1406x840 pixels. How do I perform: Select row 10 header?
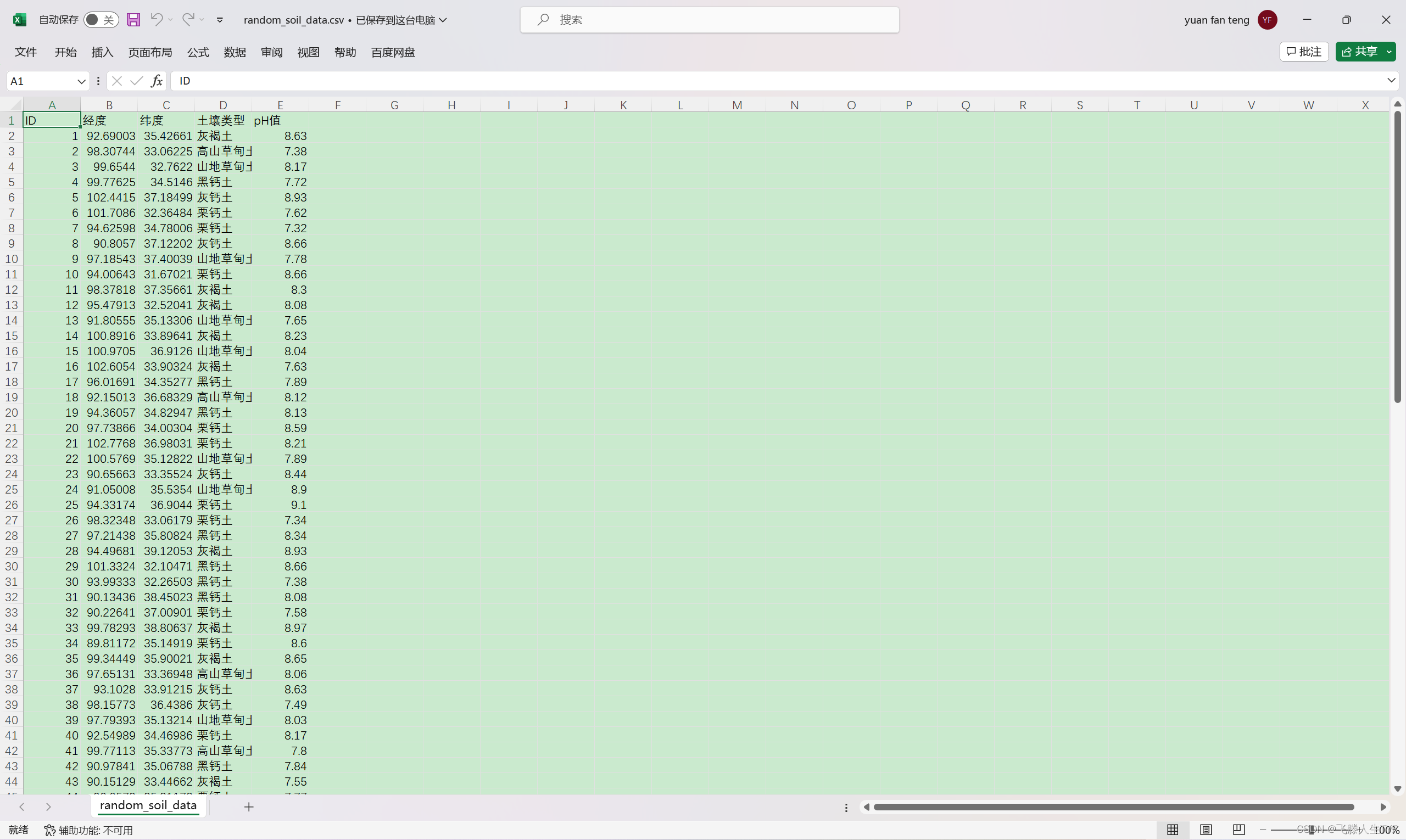12,259
